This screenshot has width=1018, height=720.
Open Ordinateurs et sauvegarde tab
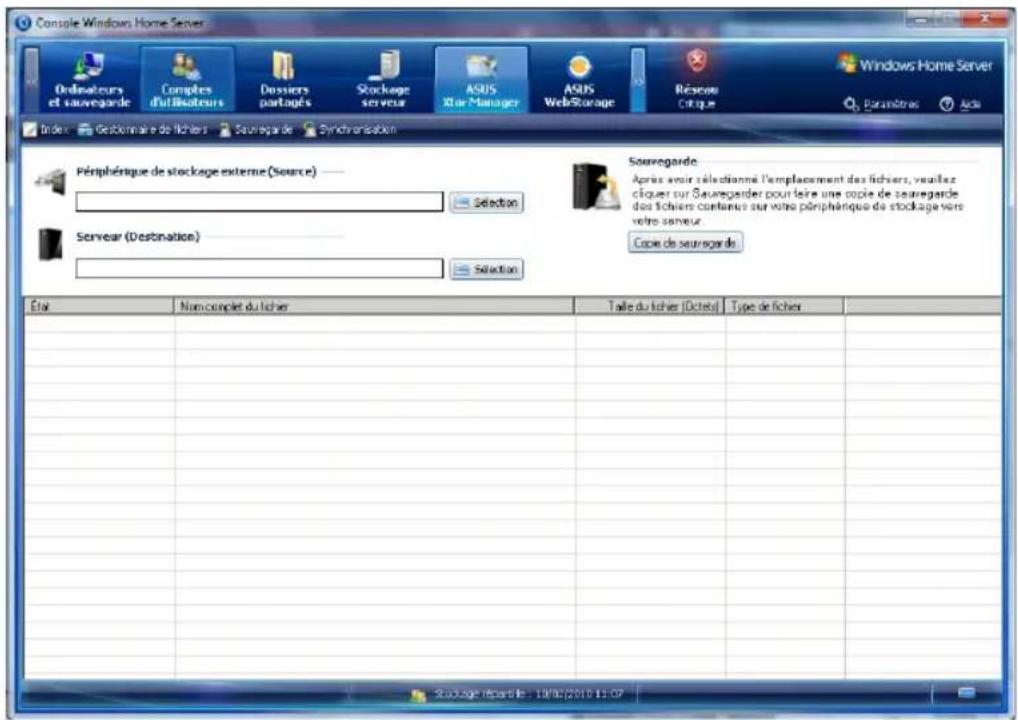tap(89, 80)
